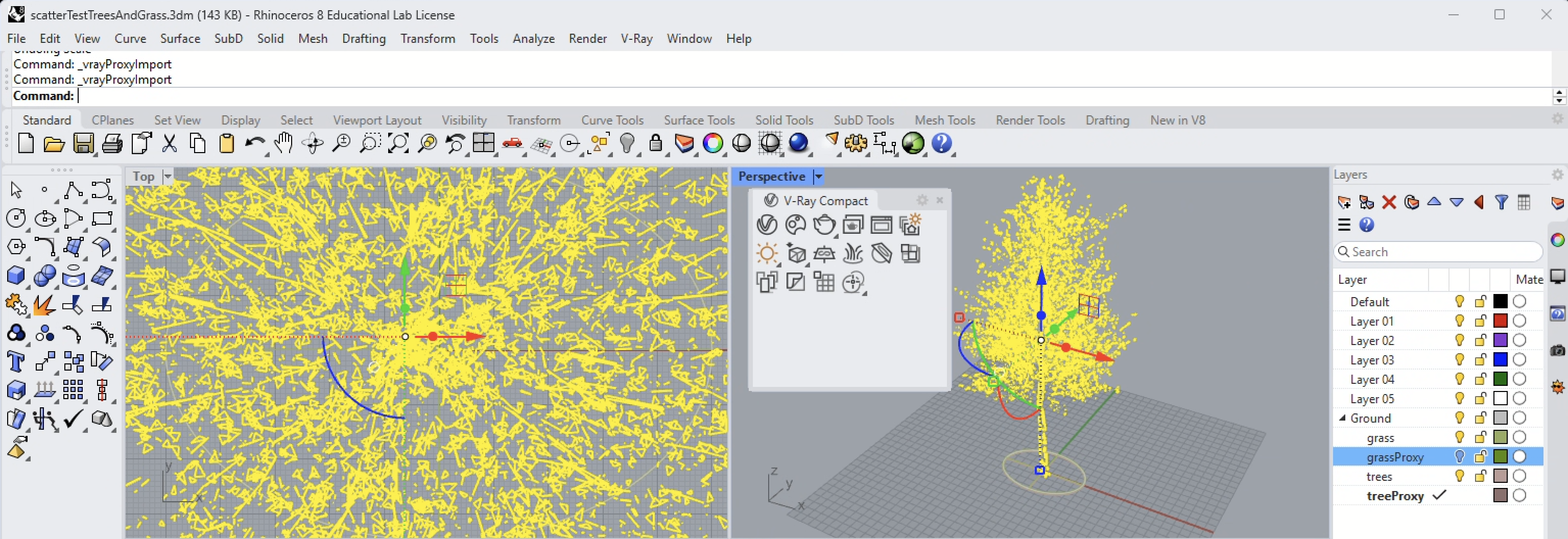The height and width of the screenshot is (539, 1568).
Task: Click the Layer 01 red color swatch
Action: [x=1501, y=321]
